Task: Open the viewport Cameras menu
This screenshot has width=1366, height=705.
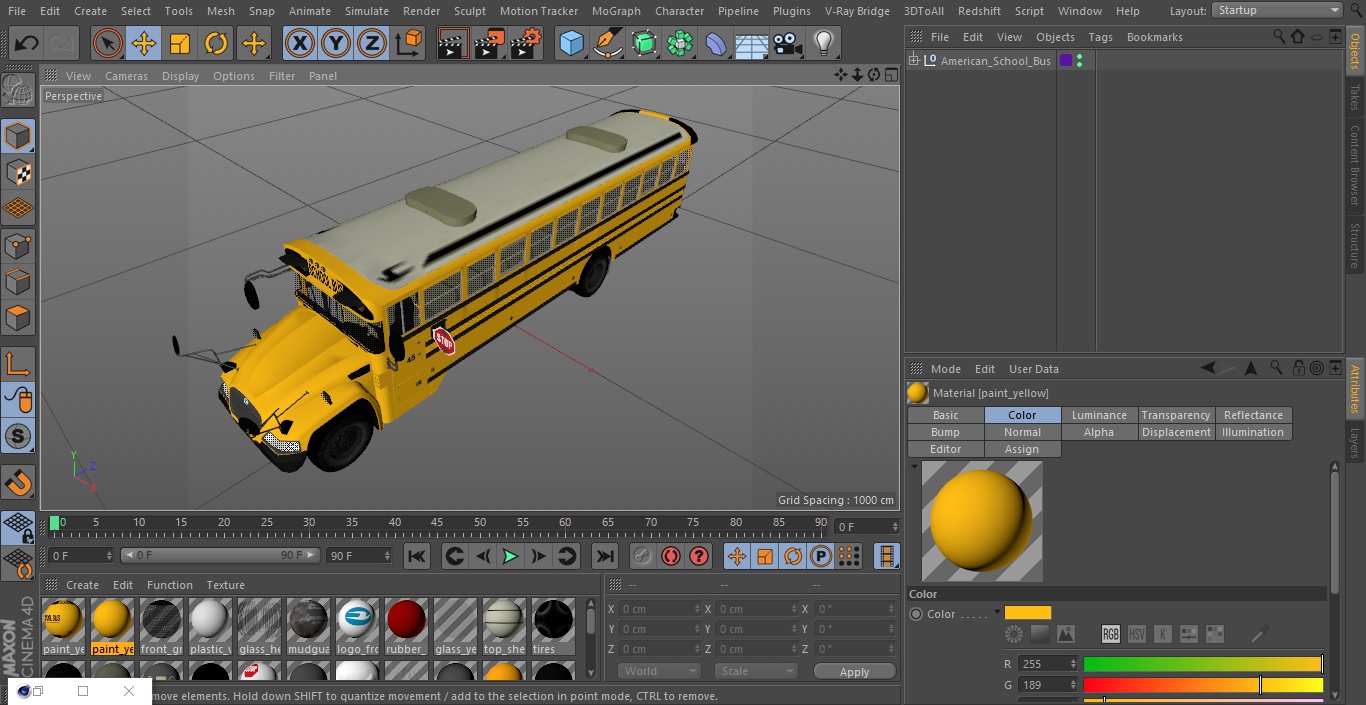Action: click(x=126, y=75)
